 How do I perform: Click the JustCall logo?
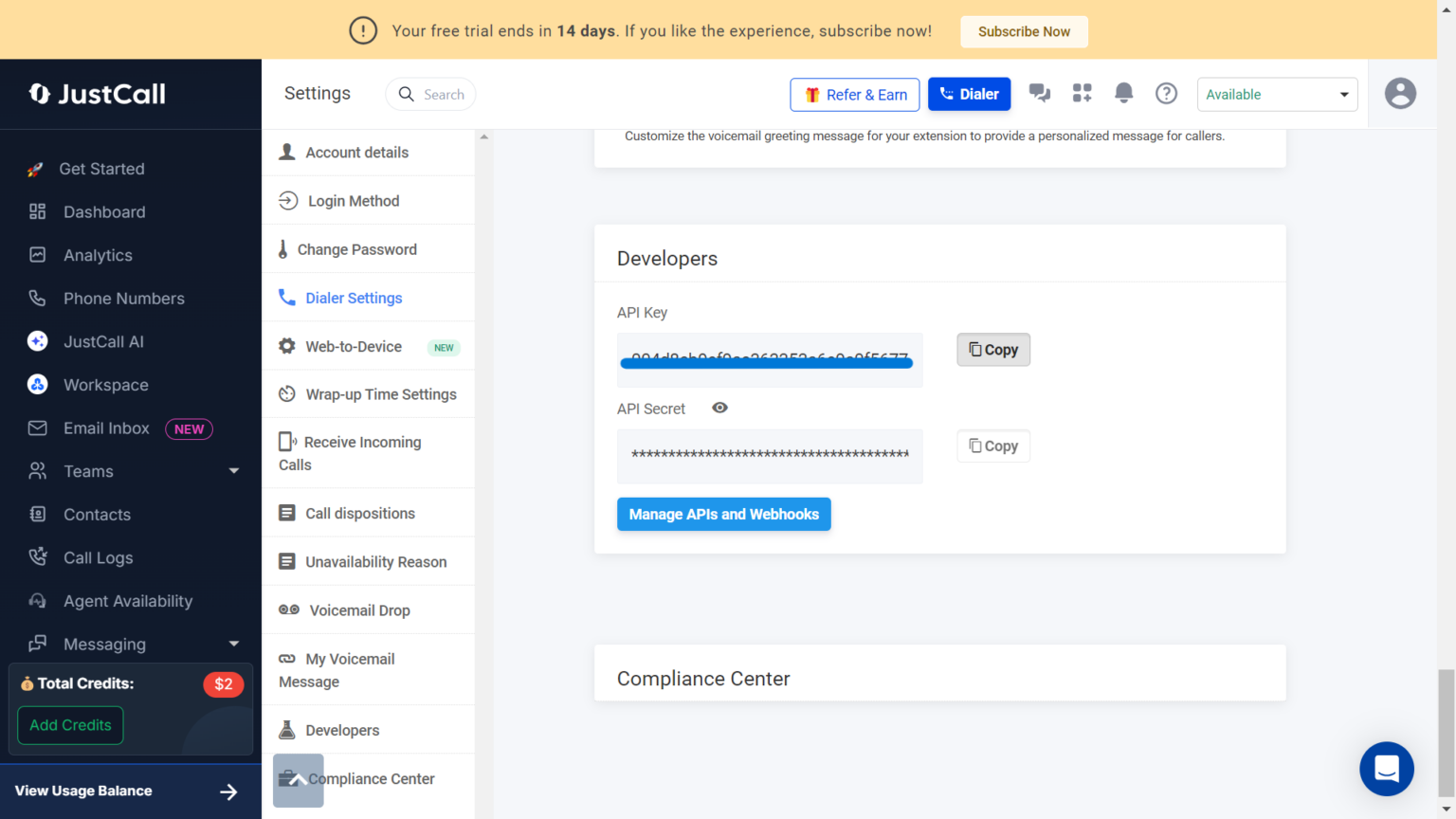(98, 94)
